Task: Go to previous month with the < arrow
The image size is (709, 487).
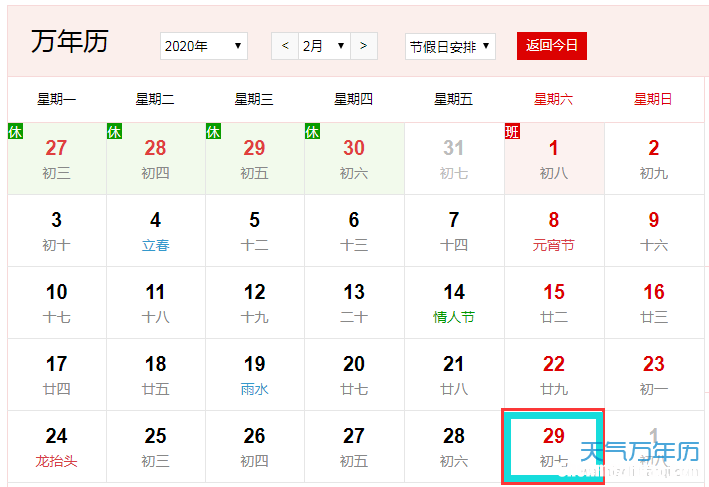Action: [x=285, y=46]
